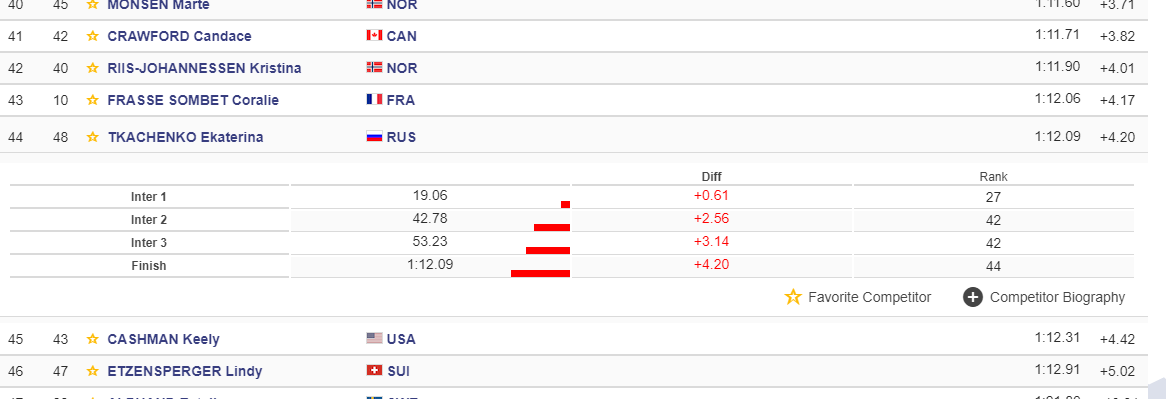Open FRASSE SOMBET Coralie's profile link
Screen dimensions: 1166x399
click(x=193, y=100)
